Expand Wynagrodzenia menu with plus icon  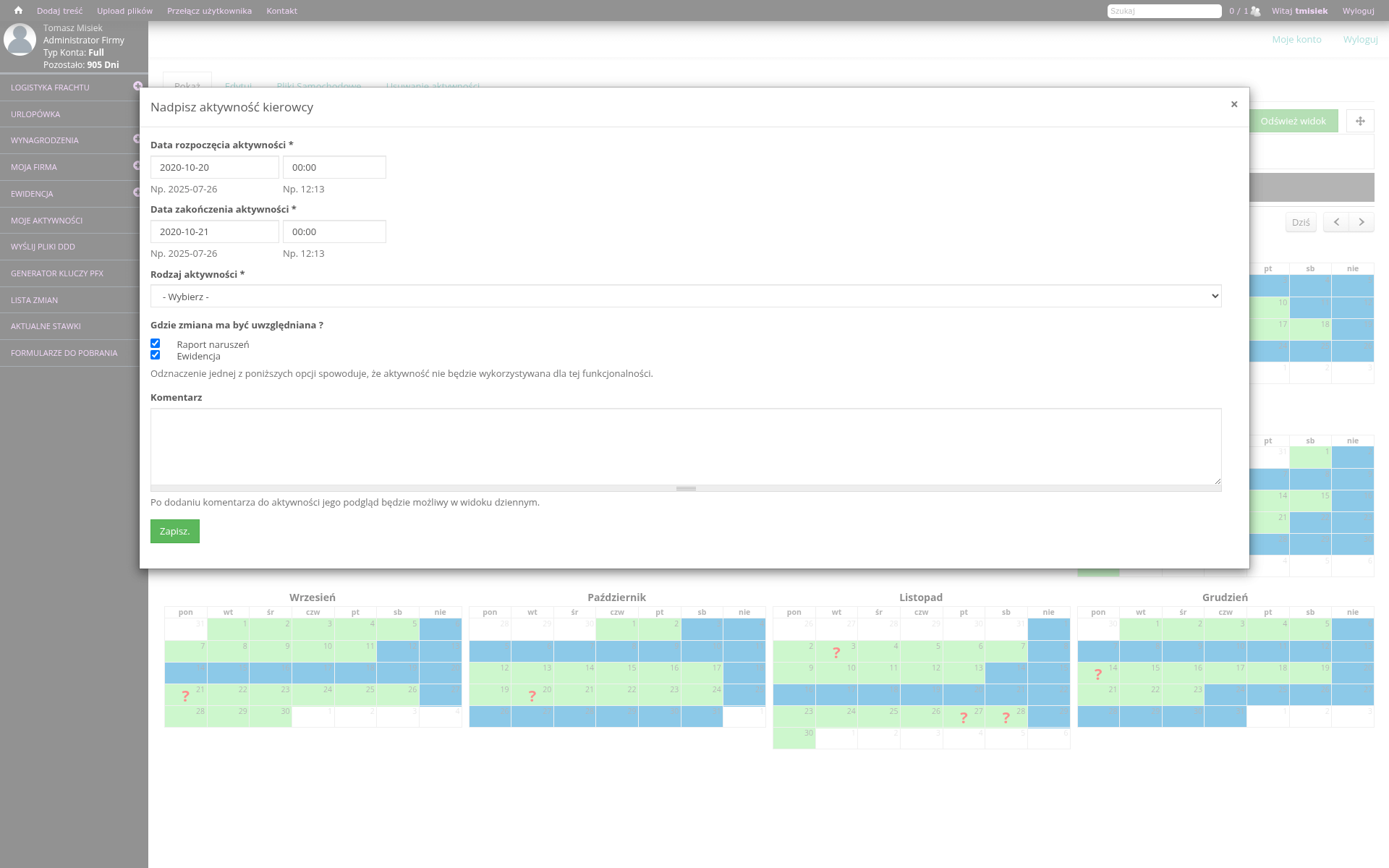[x=137, y=139]
